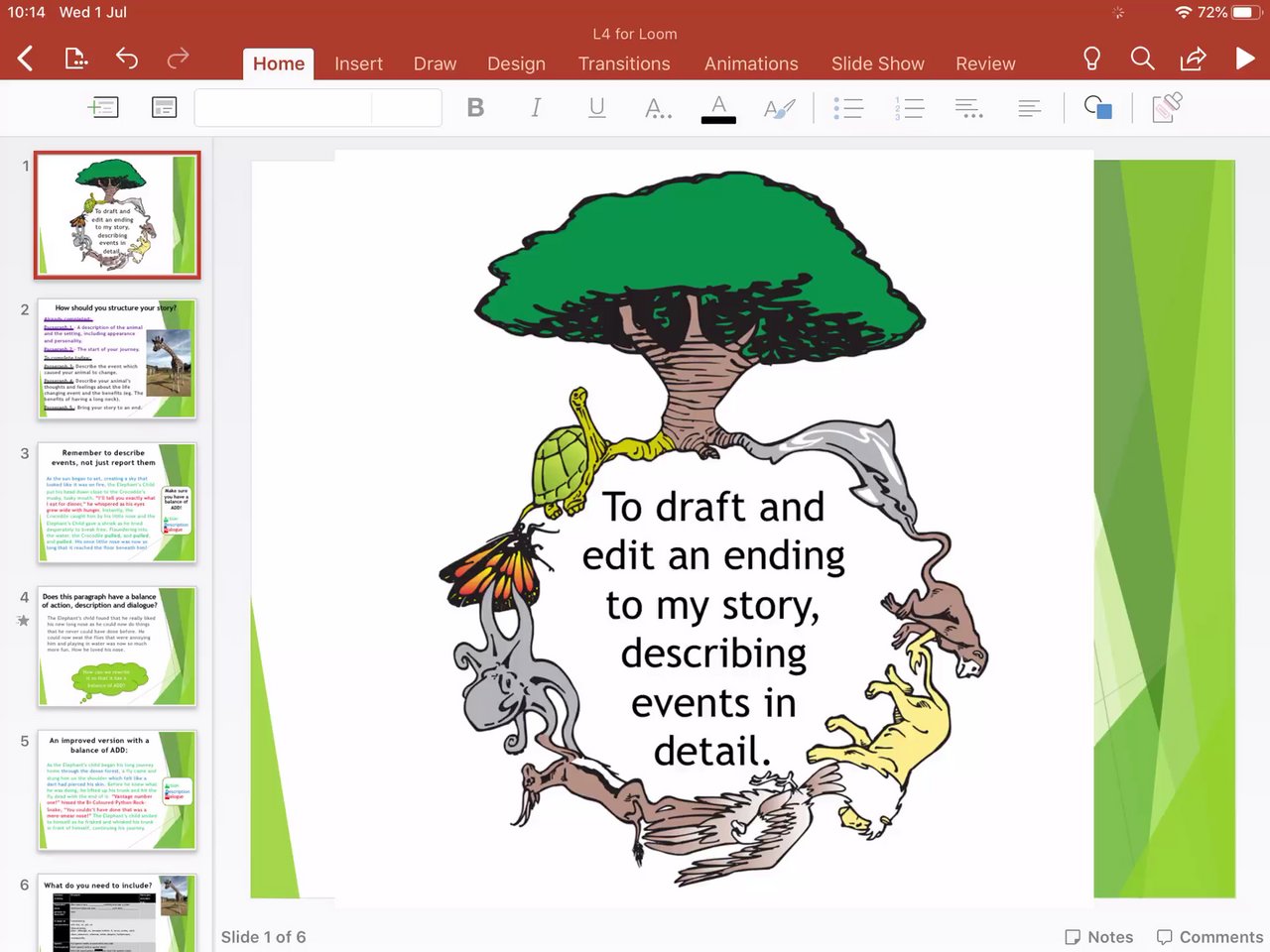Toggle Underline formatting

596,107
